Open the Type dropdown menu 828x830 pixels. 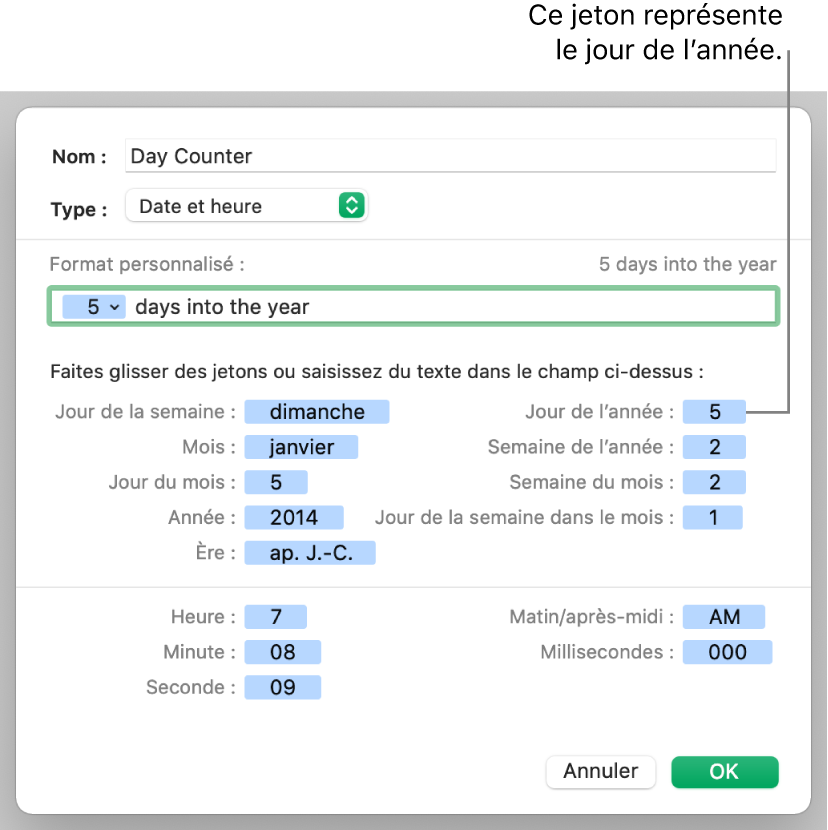coord(247,206)
